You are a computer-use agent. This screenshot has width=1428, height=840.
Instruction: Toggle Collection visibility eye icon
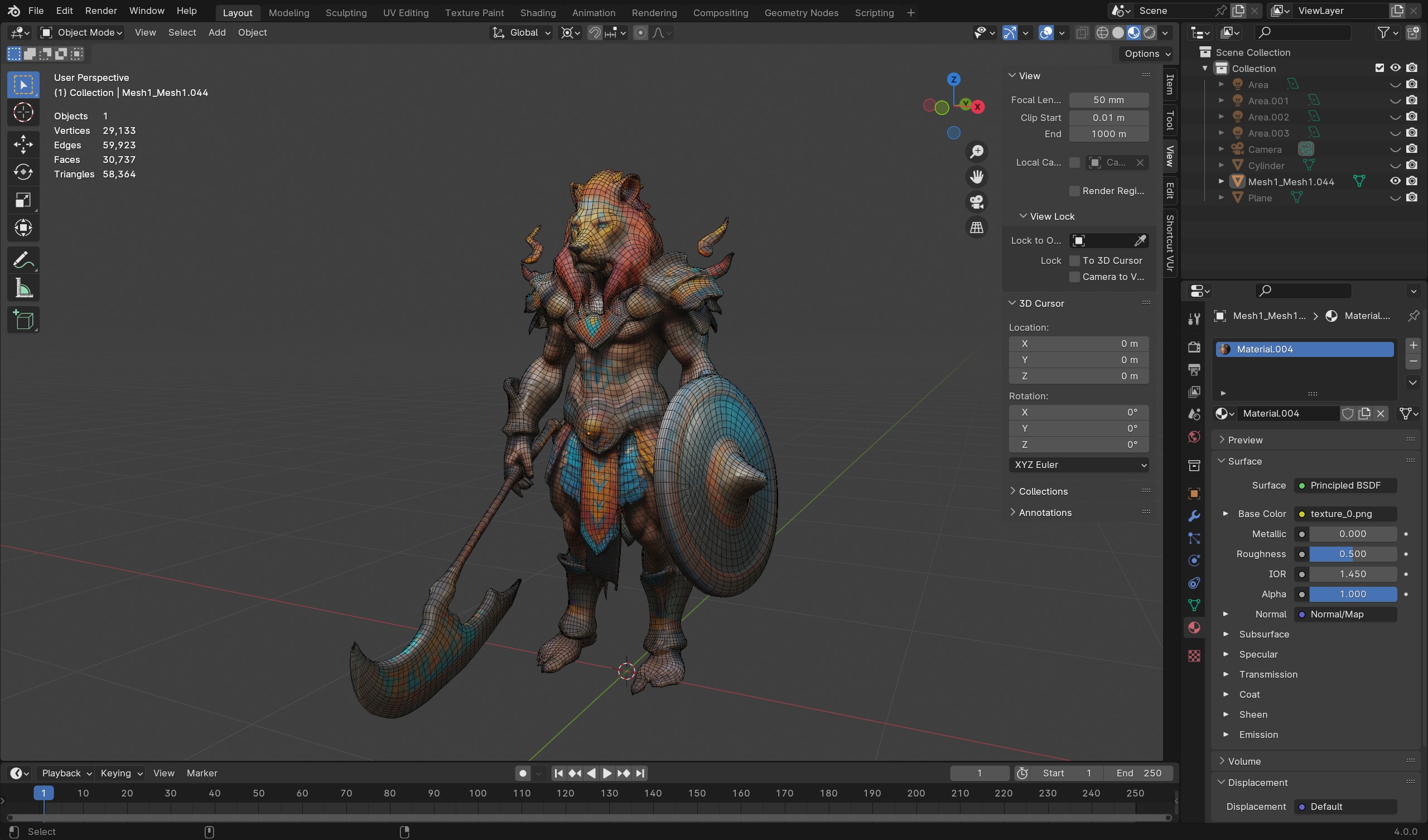(1395, 68)
